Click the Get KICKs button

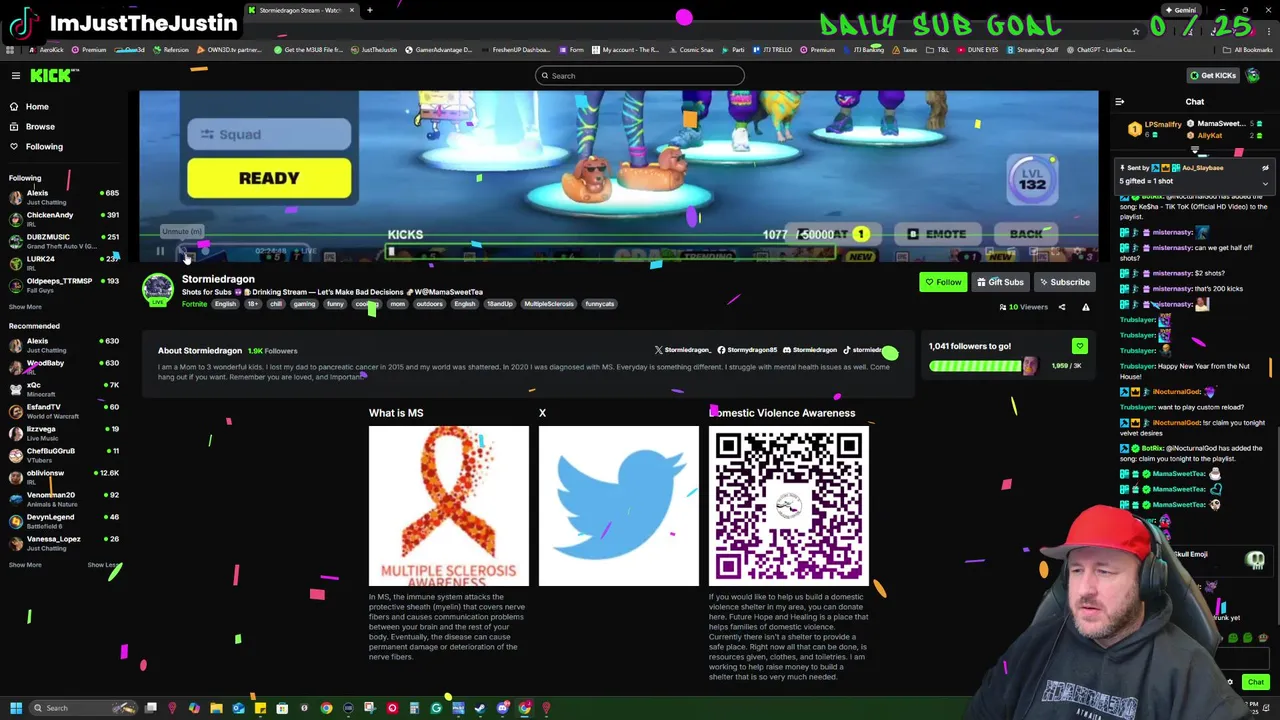pos(1213,76)
